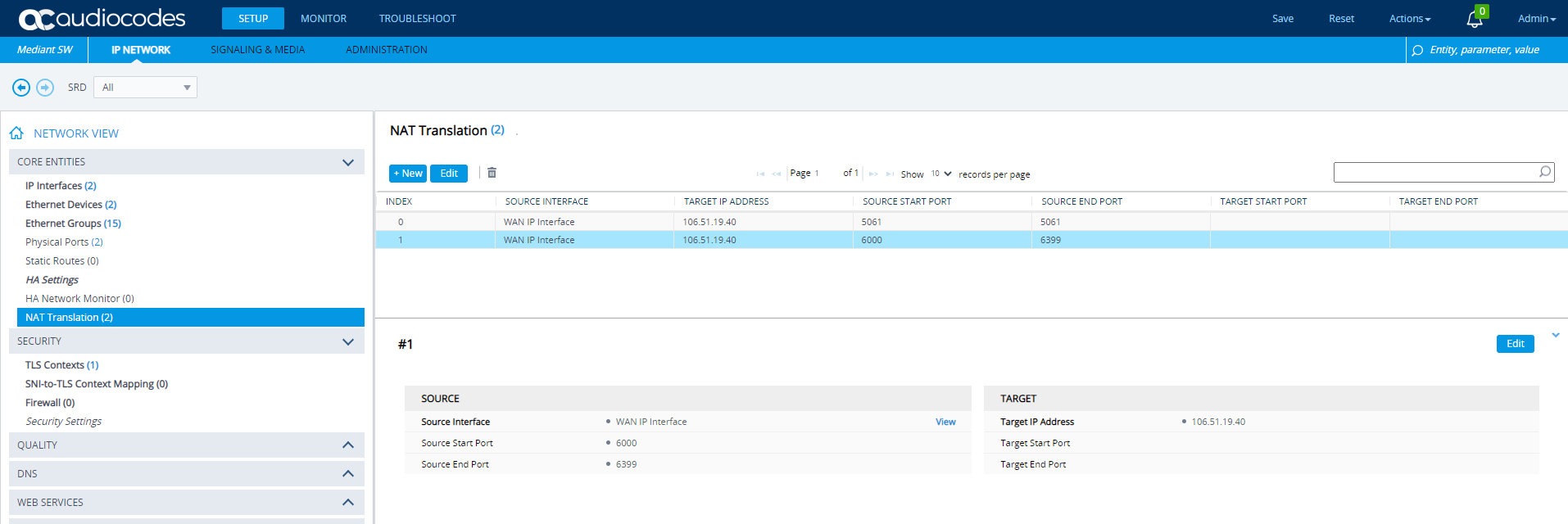Open Physical Ports (2)
1568x524 pixels.
[64, 242]
